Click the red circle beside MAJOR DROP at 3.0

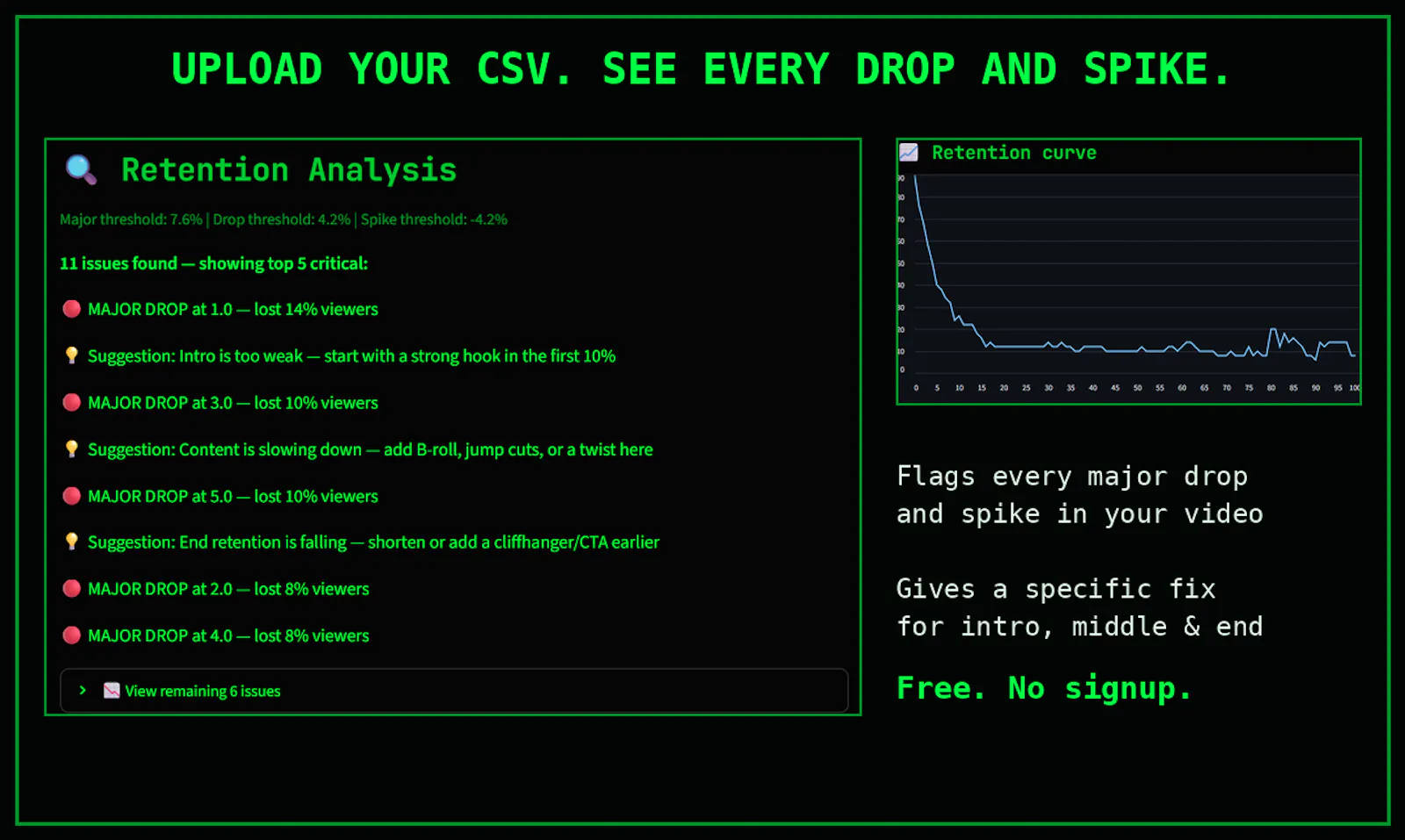click(72, 403)
